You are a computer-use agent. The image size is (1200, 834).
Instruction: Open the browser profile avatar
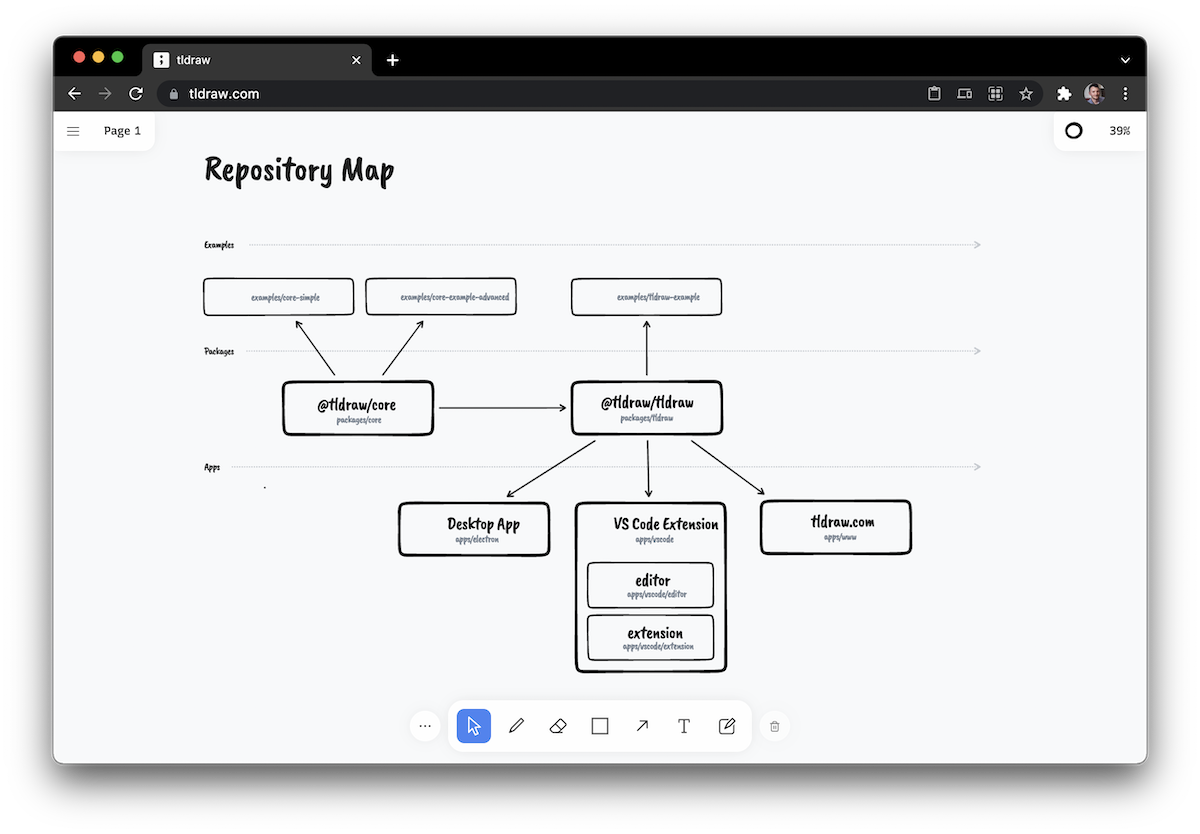[1095, 94]
